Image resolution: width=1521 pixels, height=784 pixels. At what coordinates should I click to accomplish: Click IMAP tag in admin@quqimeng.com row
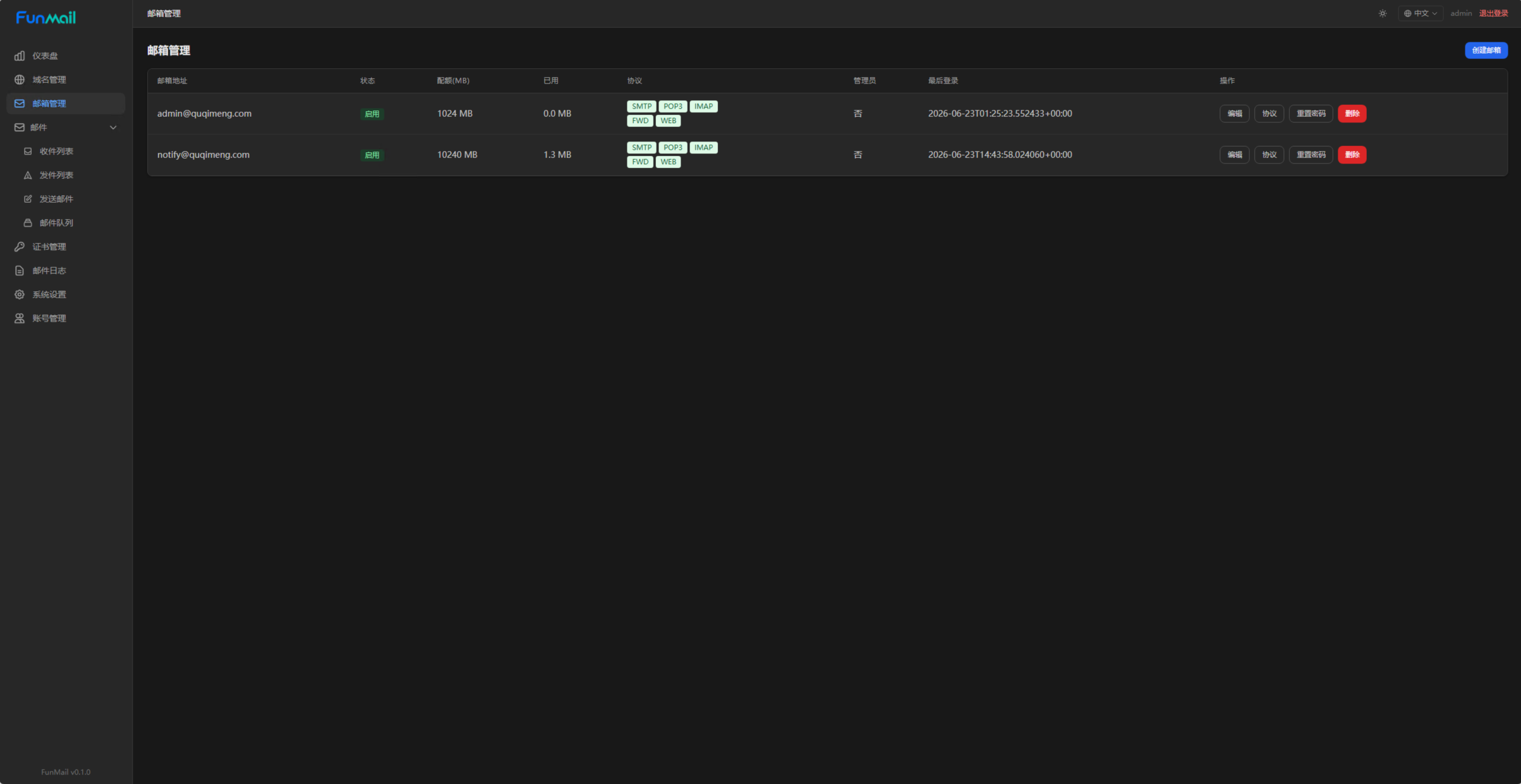703,106
